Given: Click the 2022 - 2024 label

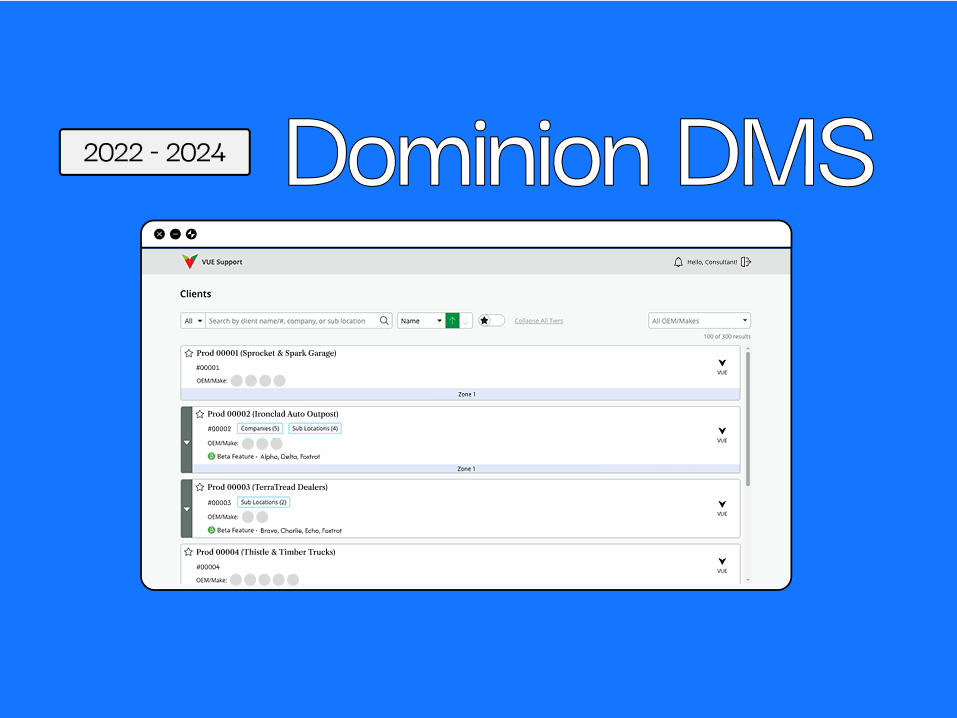Looking at the screenshot, I should click(155, 152).
